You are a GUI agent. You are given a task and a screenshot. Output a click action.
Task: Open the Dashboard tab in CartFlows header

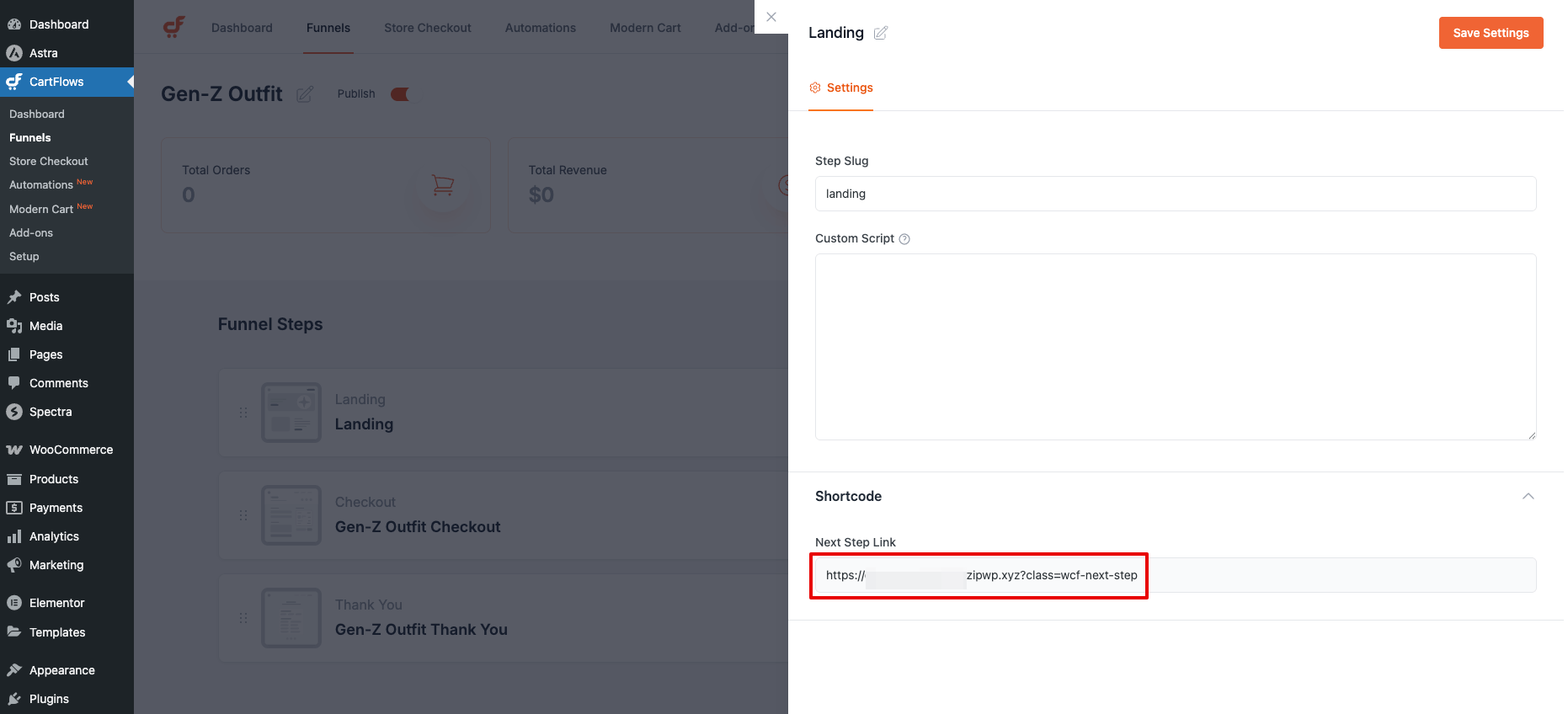242,28
